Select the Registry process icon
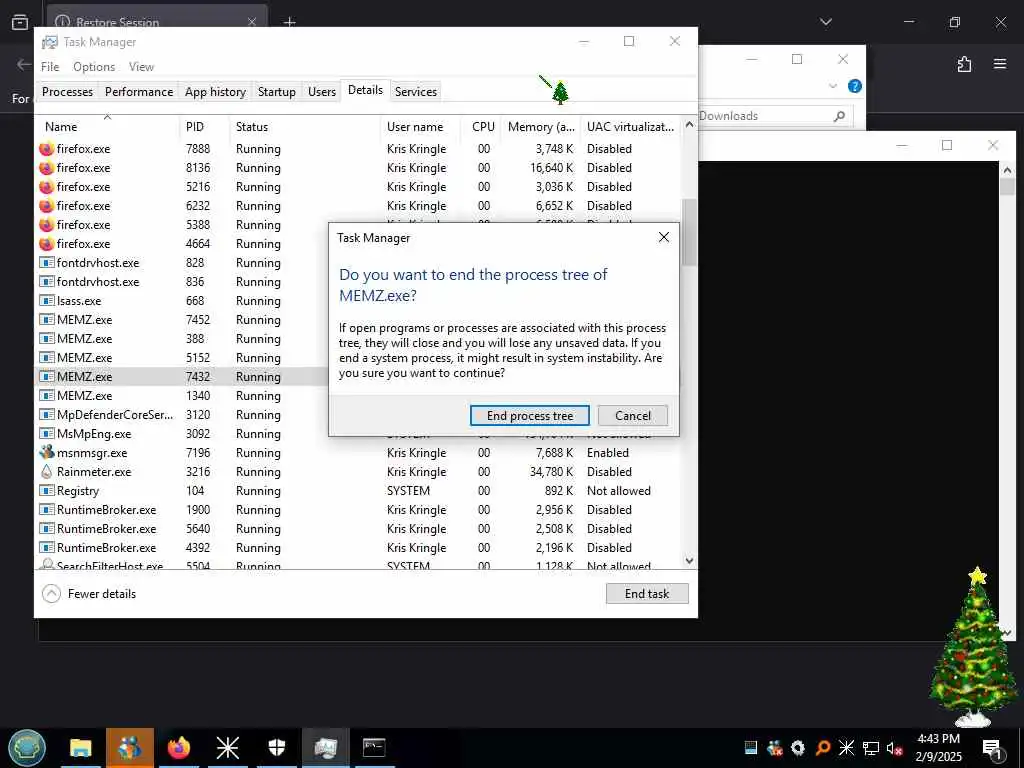 pos(46,490)
